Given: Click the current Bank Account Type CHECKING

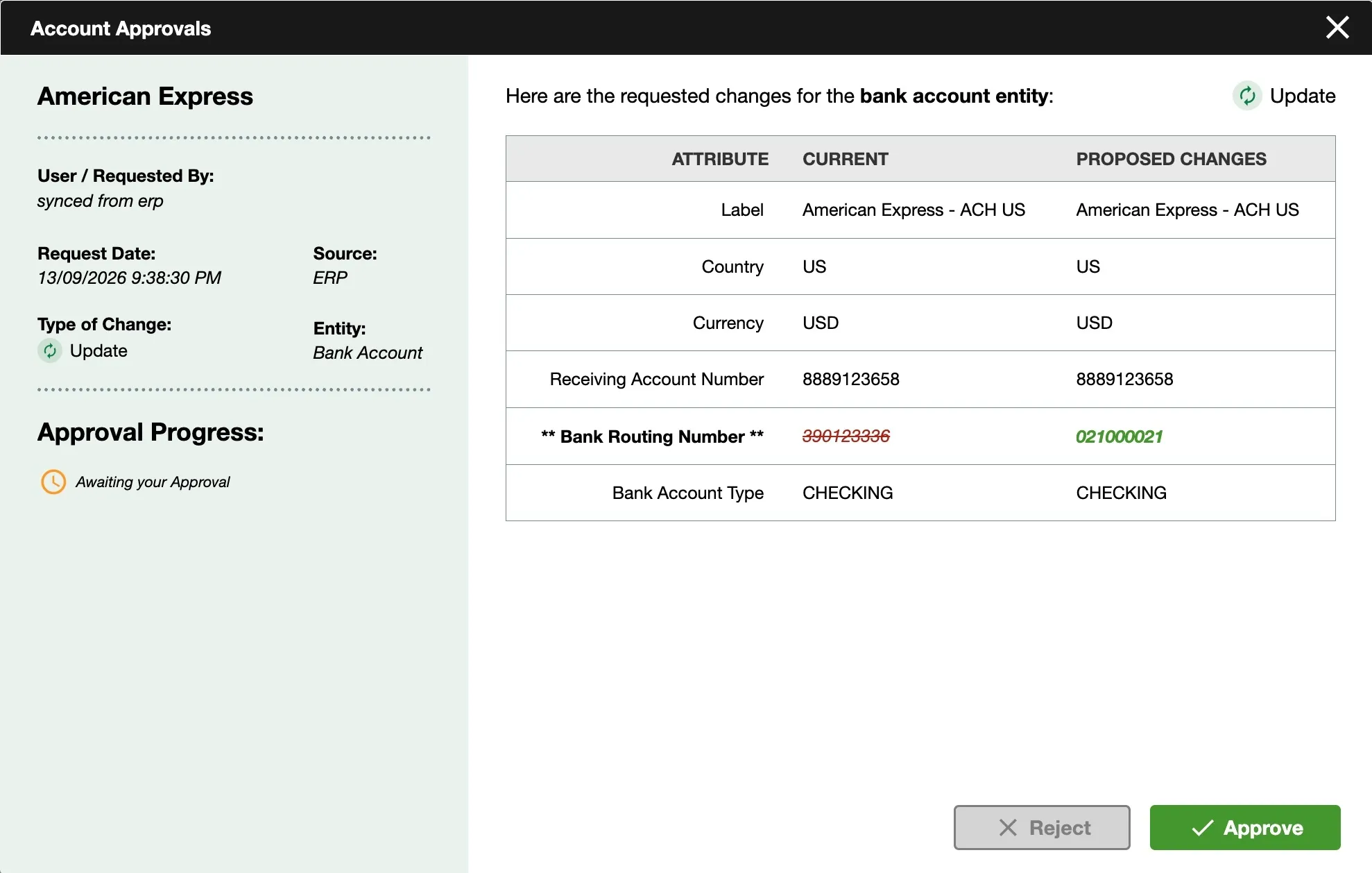Looking at the screenshot, I should tap(848, 493).
